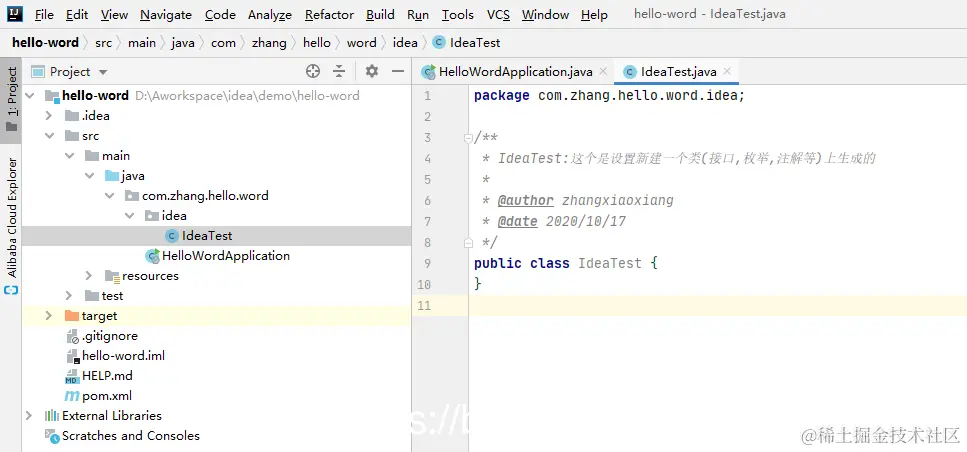Collapse the idea package arrow
This screenshot has height=452, width=967.
pyautogui.click(x=130, y=216)
